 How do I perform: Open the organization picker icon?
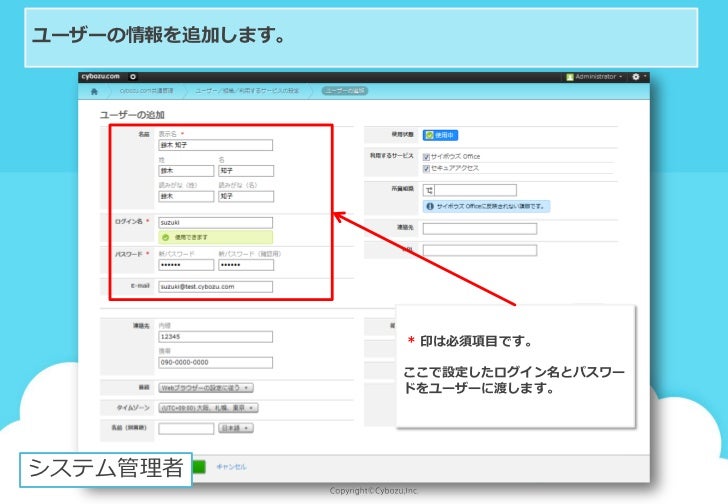pyautogui.click(x=429, y=190)
